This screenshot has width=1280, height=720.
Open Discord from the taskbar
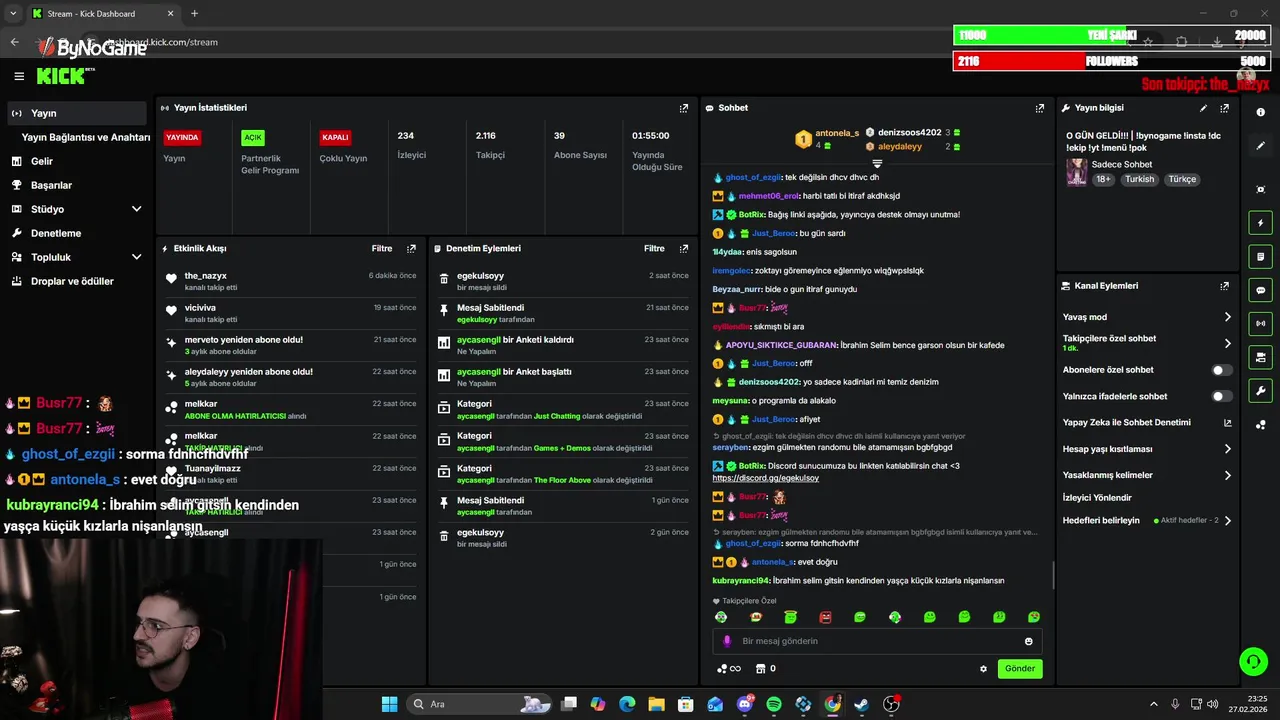(745, 704)
